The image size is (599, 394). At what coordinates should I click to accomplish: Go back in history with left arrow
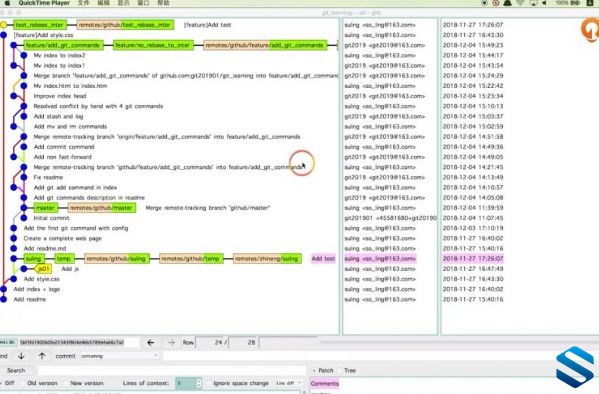151,342
